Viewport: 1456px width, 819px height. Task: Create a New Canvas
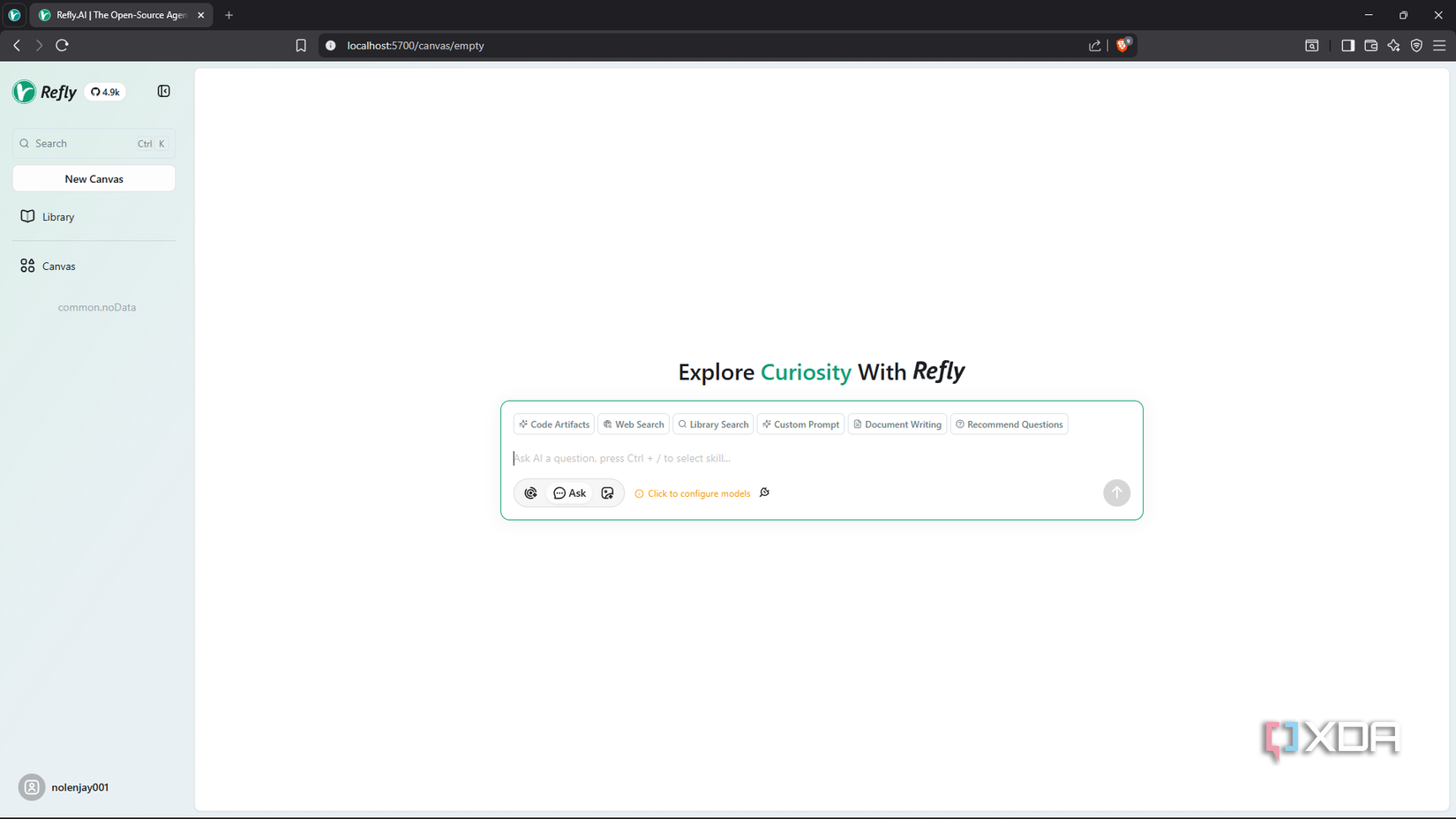94,178
